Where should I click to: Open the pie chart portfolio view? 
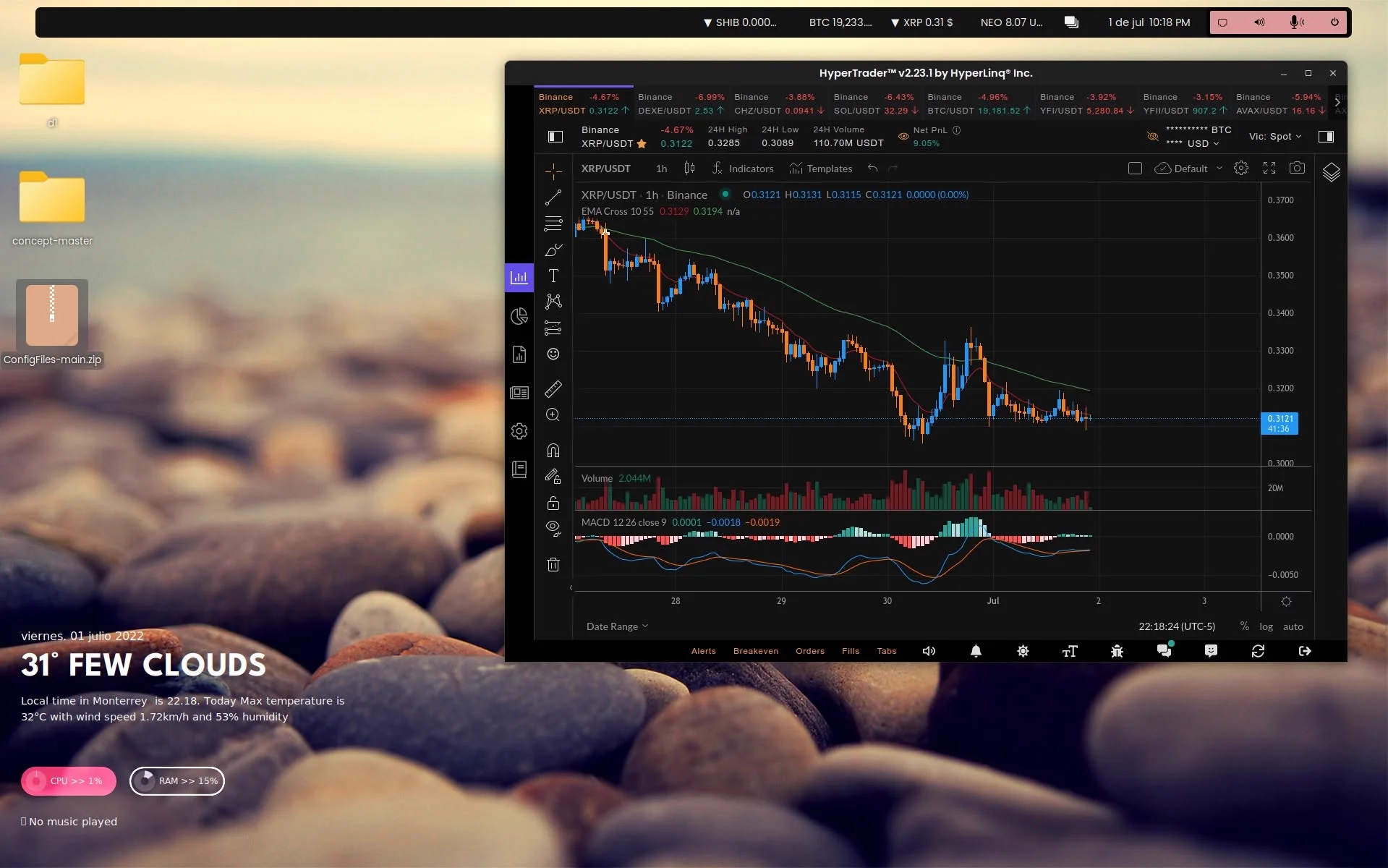[x=519, y=316]
